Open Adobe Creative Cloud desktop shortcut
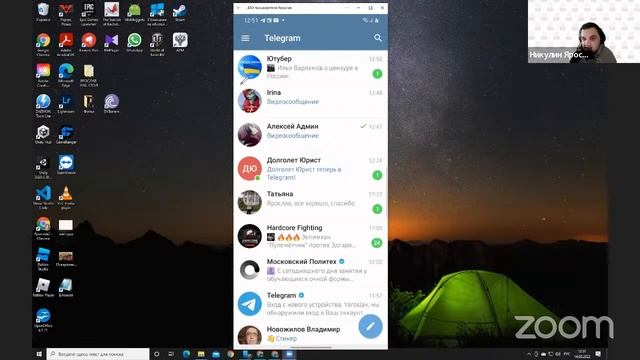This screenshot has height=360, width=640. click(x=43, y=75)
